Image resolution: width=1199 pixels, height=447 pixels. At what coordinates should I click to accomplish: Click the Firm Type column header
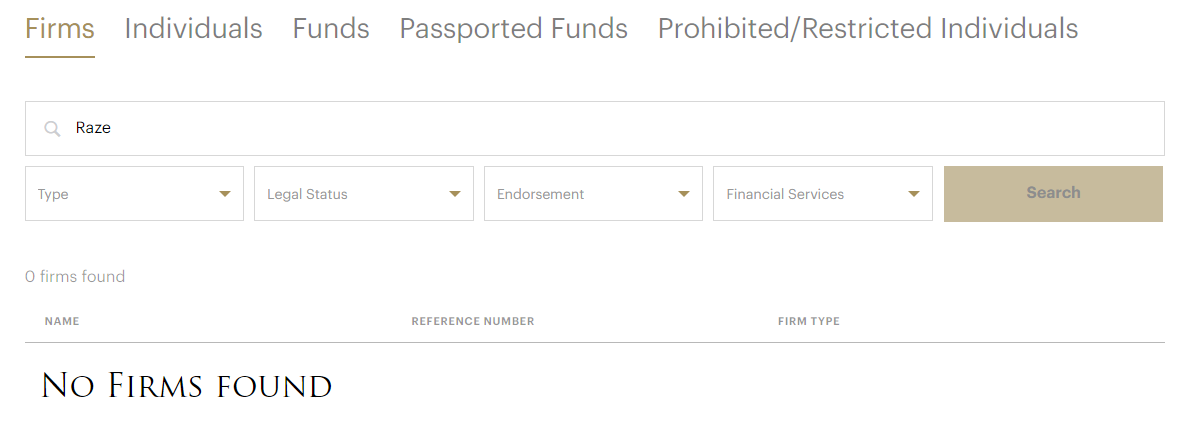pos(808,321)
